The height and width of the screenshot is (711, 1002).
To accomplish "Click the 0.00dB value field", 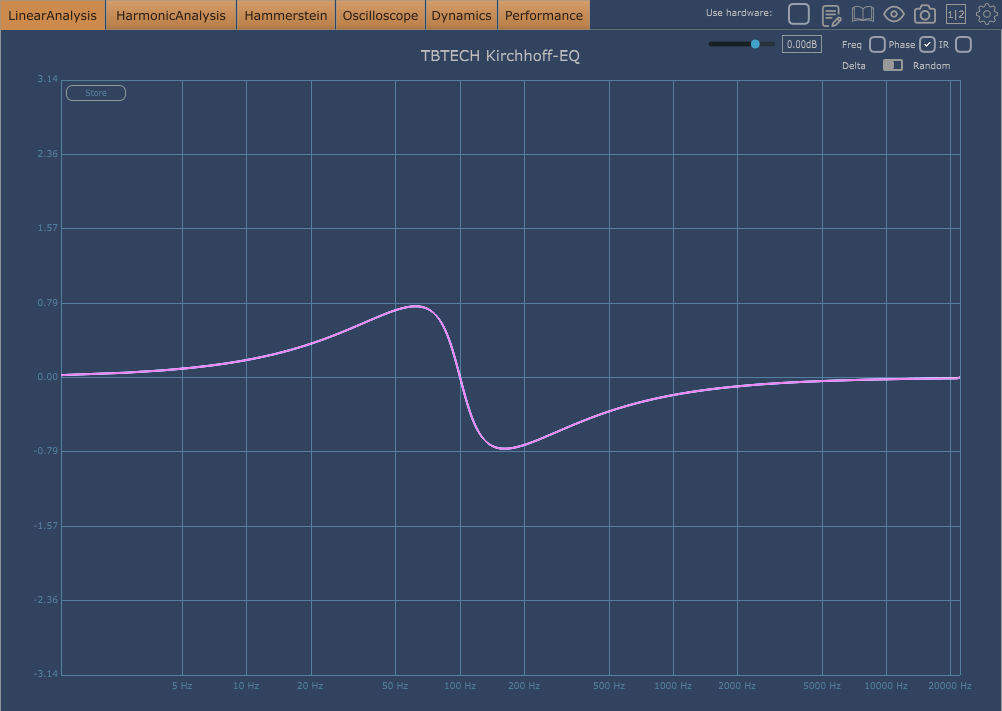I will click(x=801, y=44).
